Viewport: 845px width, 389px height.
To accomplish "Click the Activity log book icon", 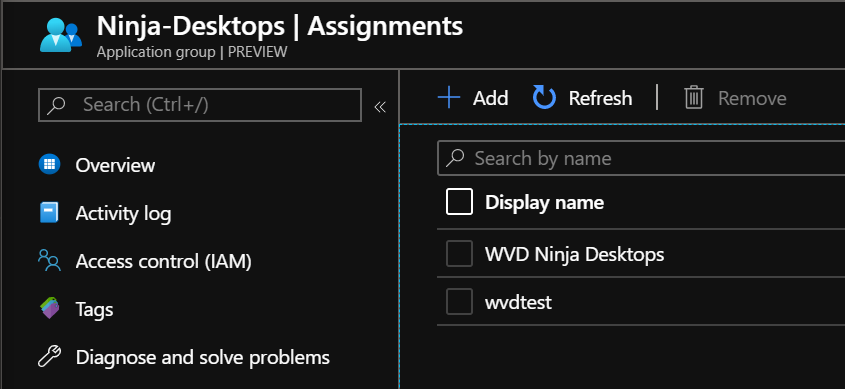I will tap(50, 212).
